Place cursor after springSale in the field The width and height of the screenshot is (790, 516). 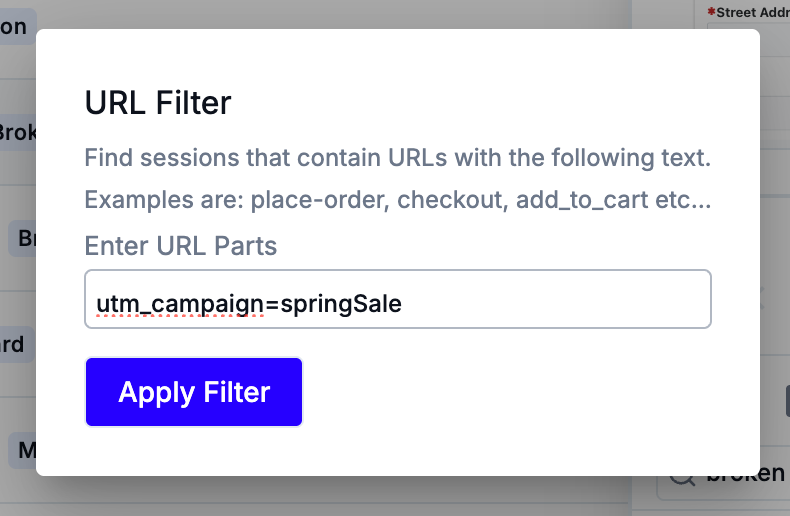[x=403, y=304]
